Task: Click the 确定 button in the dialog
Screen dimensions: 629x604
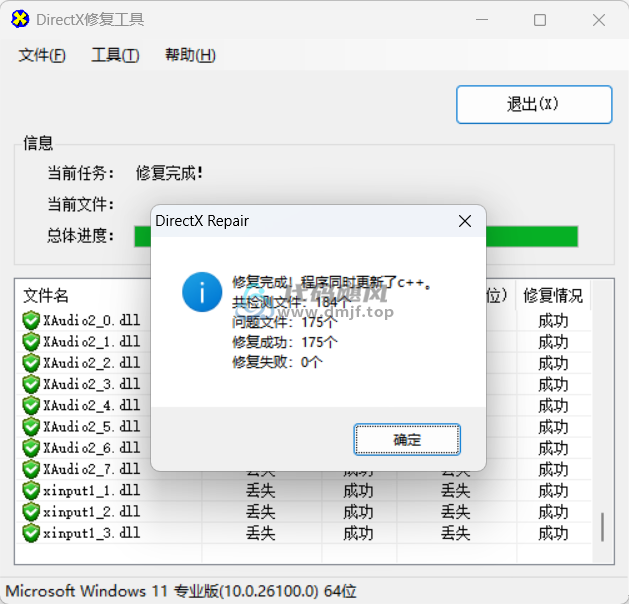Action: click(407, 440)
